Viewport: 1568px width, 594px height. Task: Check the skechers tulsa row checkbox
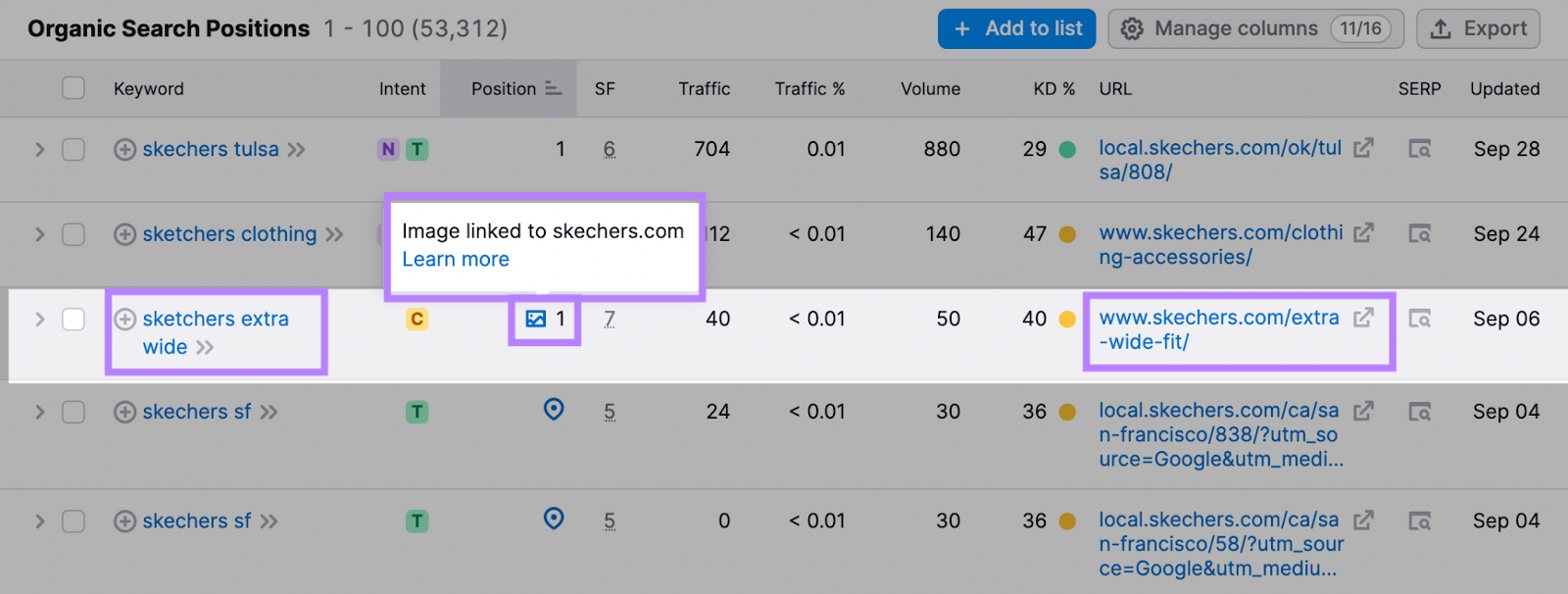pyautogui.click(x=73, y=150)
